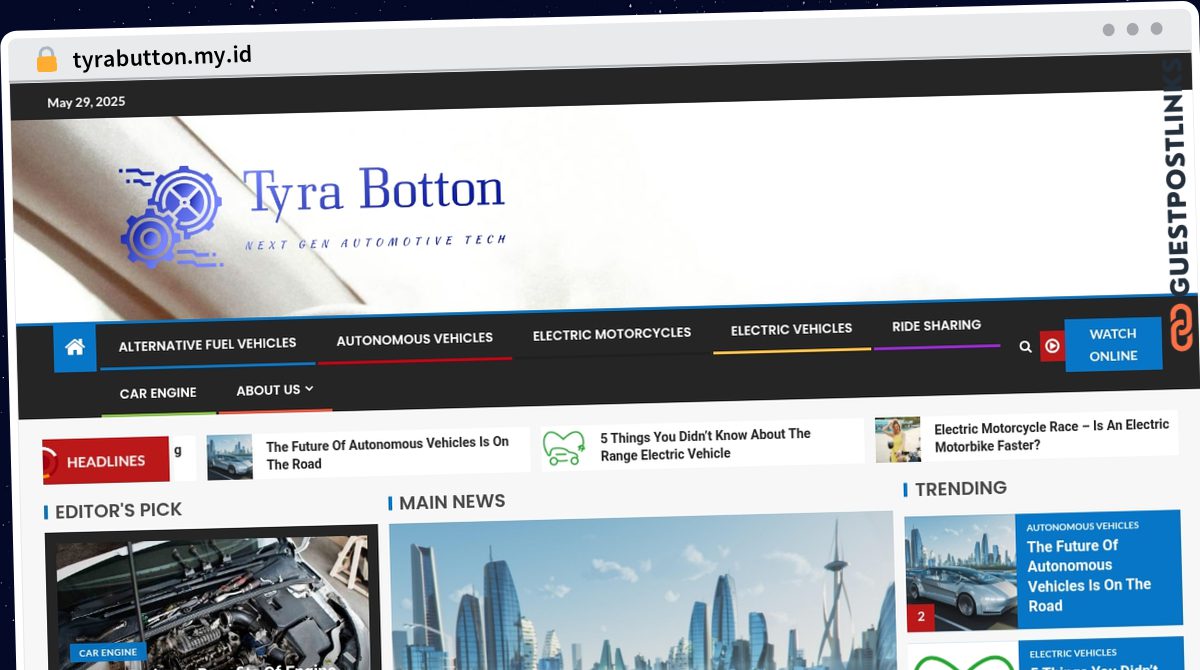Click the Trending section heading
The height and width of the screenshot is (670, 1200).
coord(961,488)
